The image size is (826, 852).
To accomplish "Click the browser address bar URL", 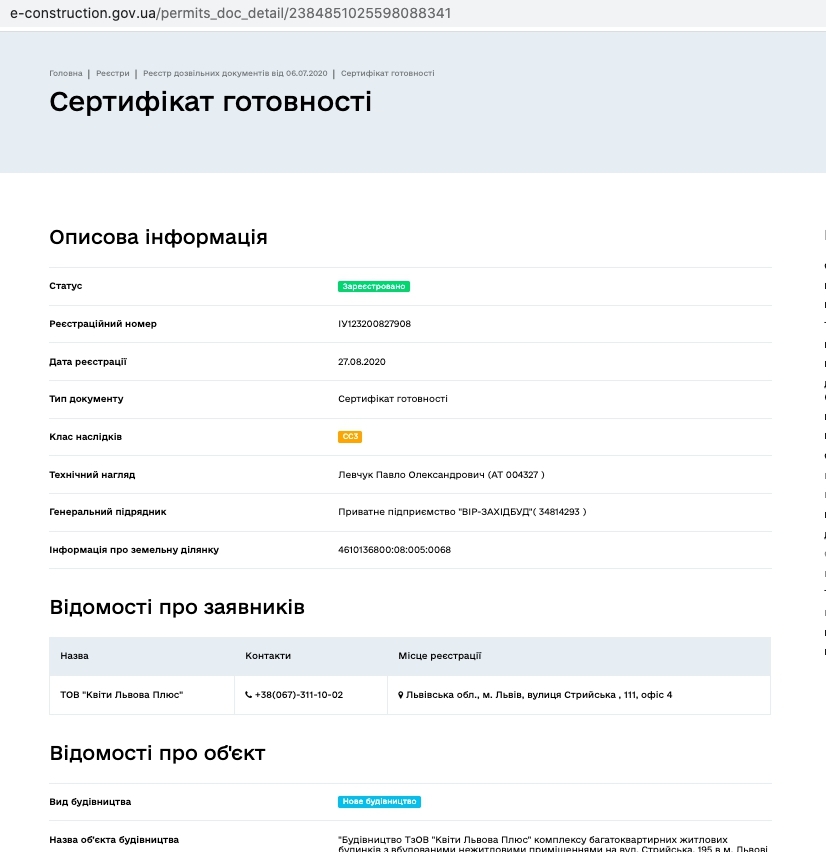I will (230, 13).
